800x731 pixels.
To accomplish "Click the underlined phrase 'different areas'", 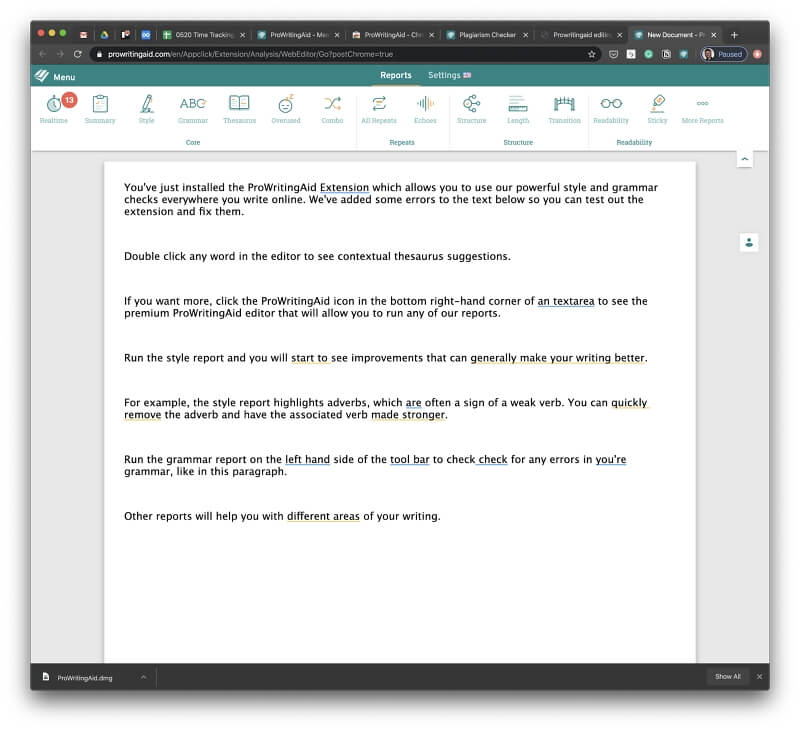I will [x=323, y=516].
